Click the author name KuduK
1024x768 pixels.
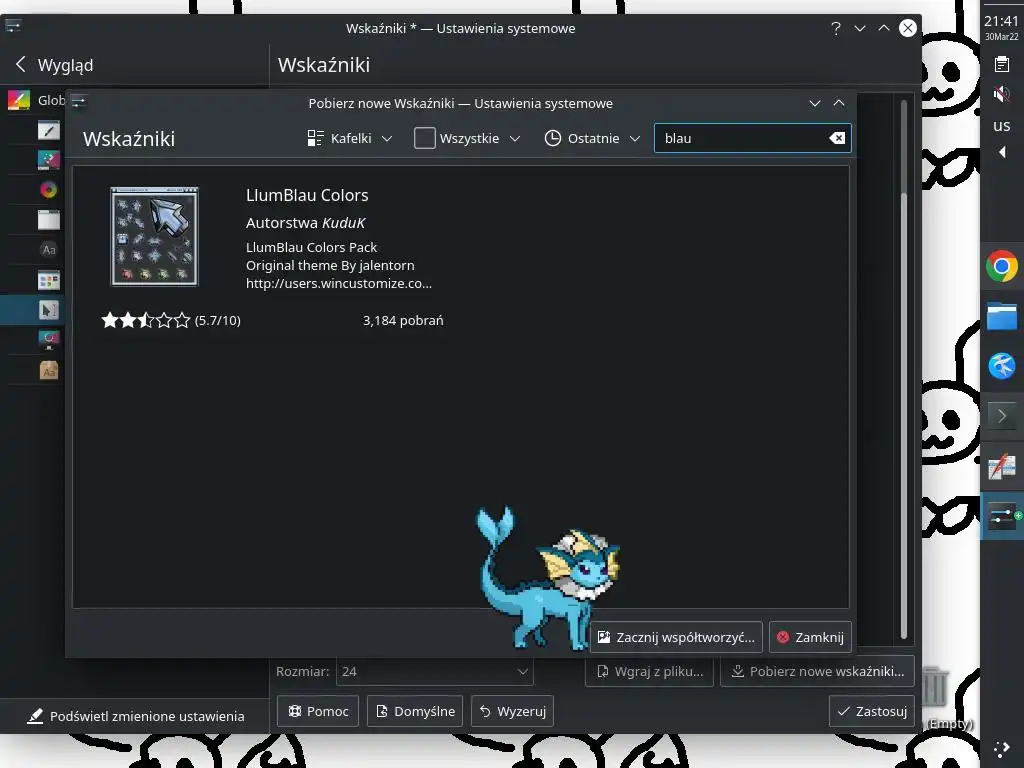tap(344, 223)
